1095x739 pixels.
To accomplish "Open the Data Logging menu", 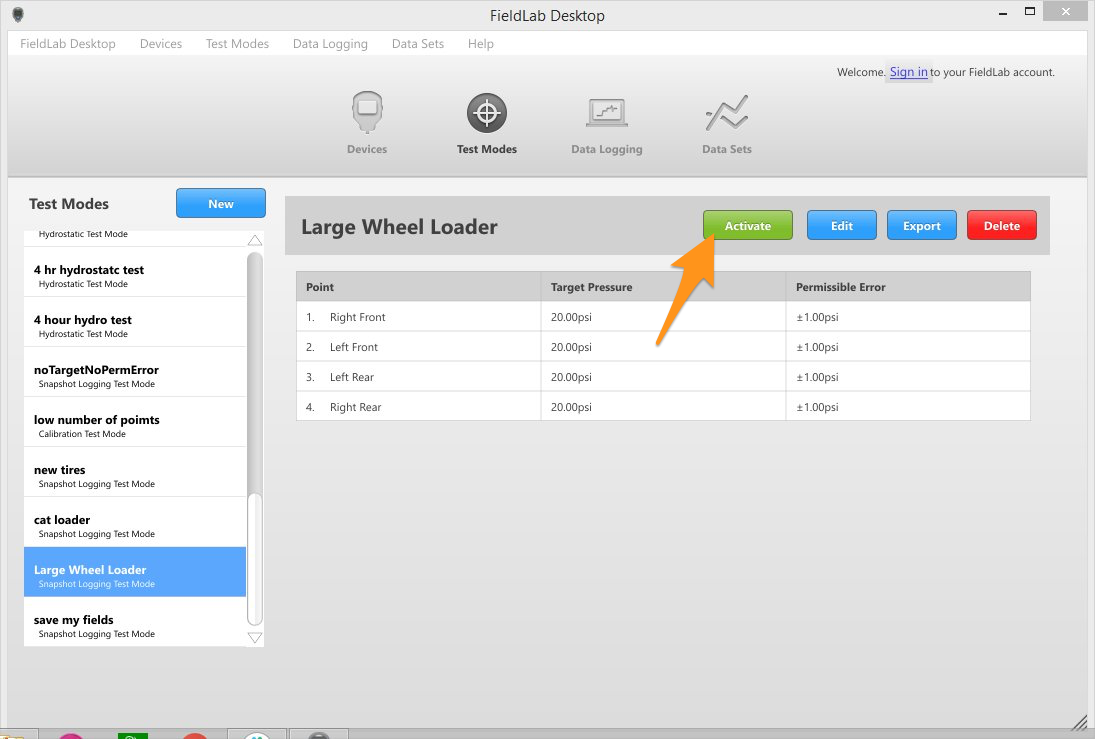I will click(x=330, y=43).
